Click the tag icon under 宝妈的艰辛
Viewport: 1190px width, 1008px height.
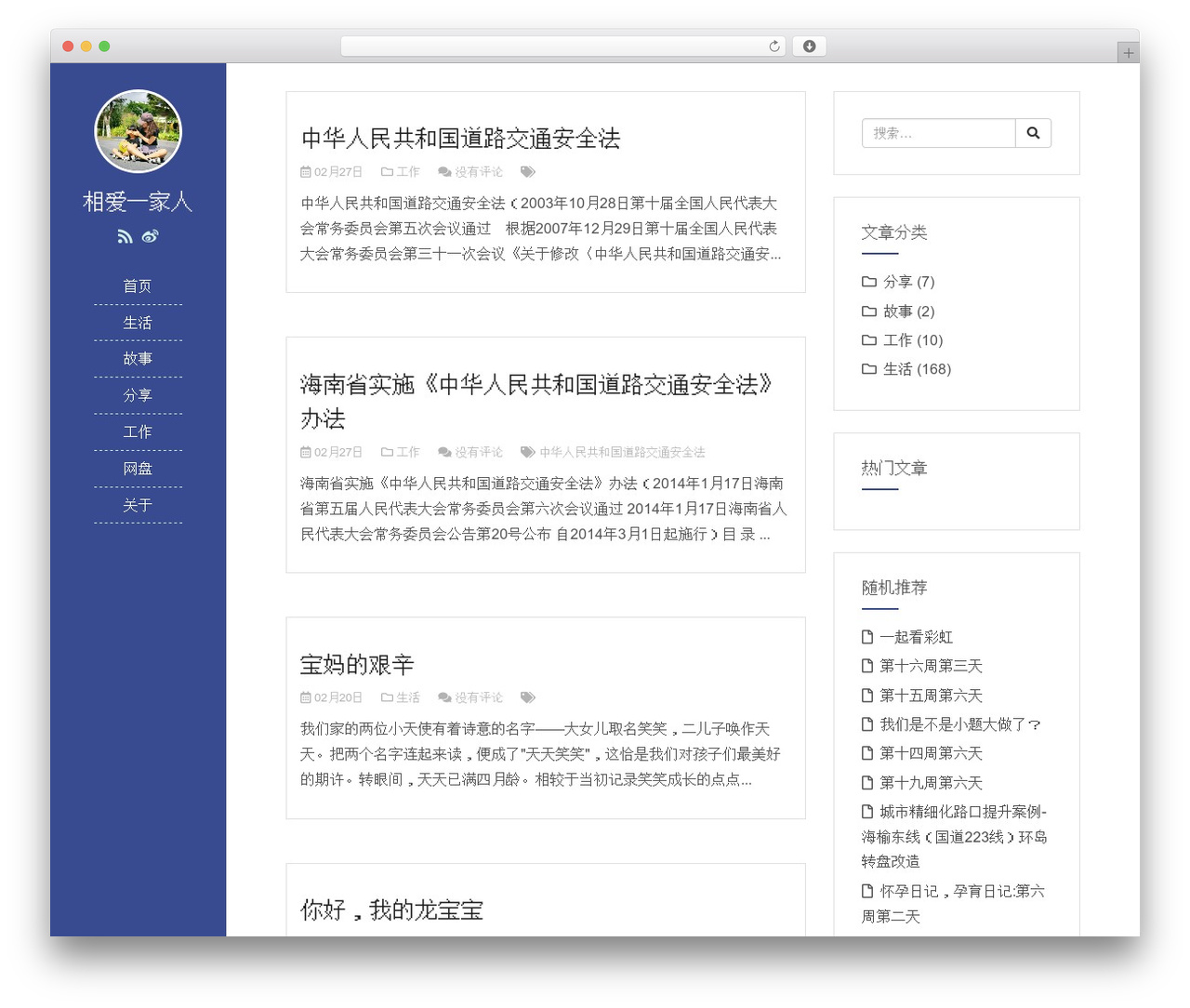coord(527,697)
